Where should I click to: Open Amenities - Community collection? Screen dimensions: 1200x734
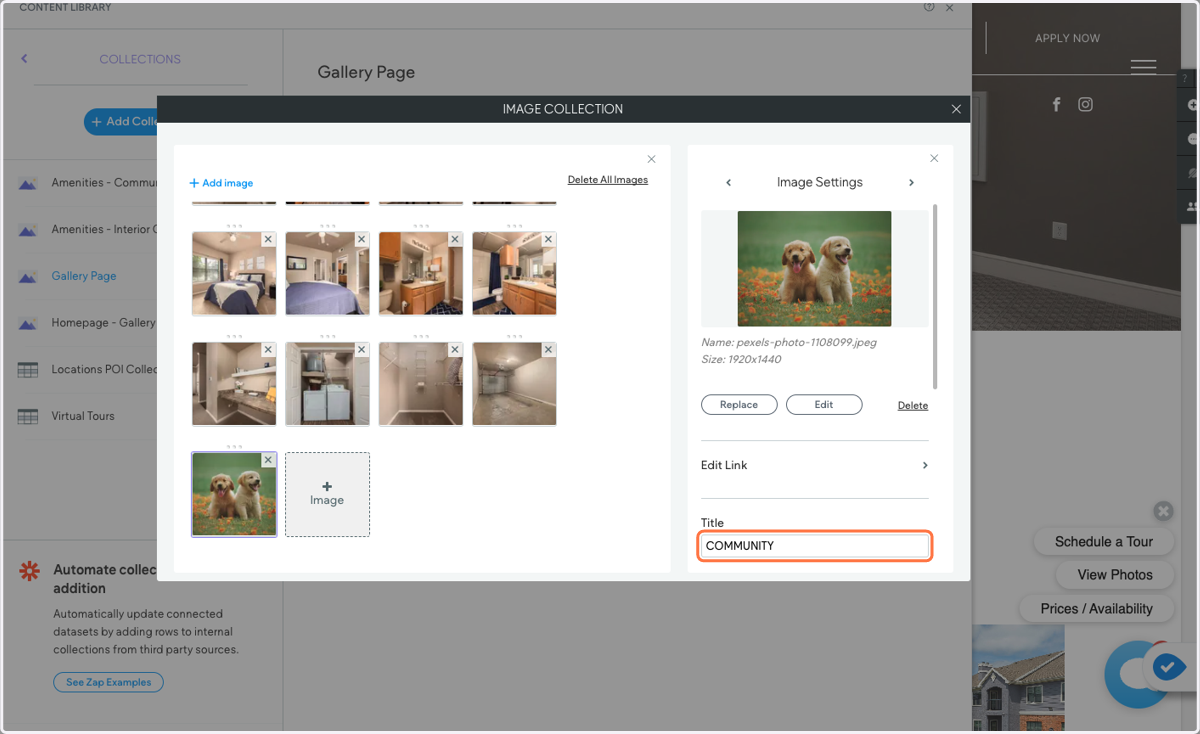pos(104,183)
